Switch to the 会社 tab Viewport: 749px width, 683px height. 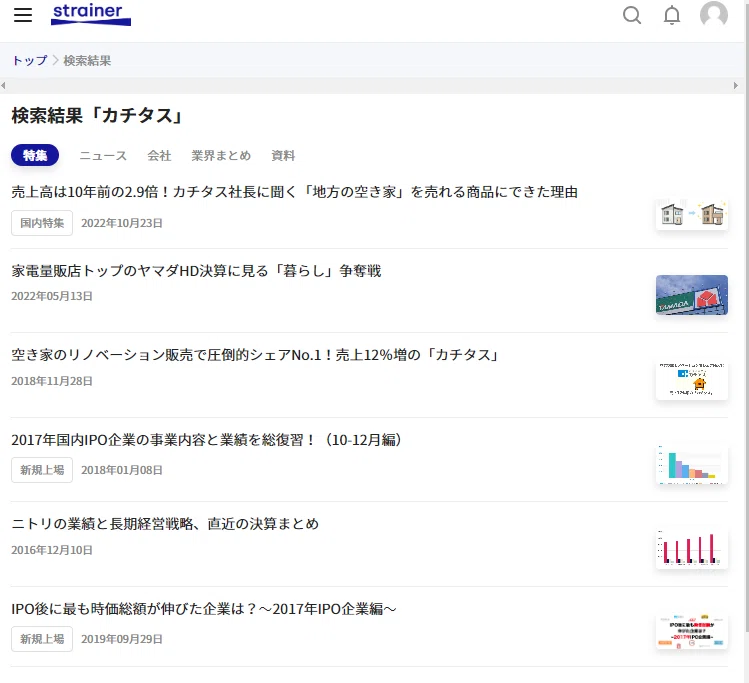[x=159, y=156]
